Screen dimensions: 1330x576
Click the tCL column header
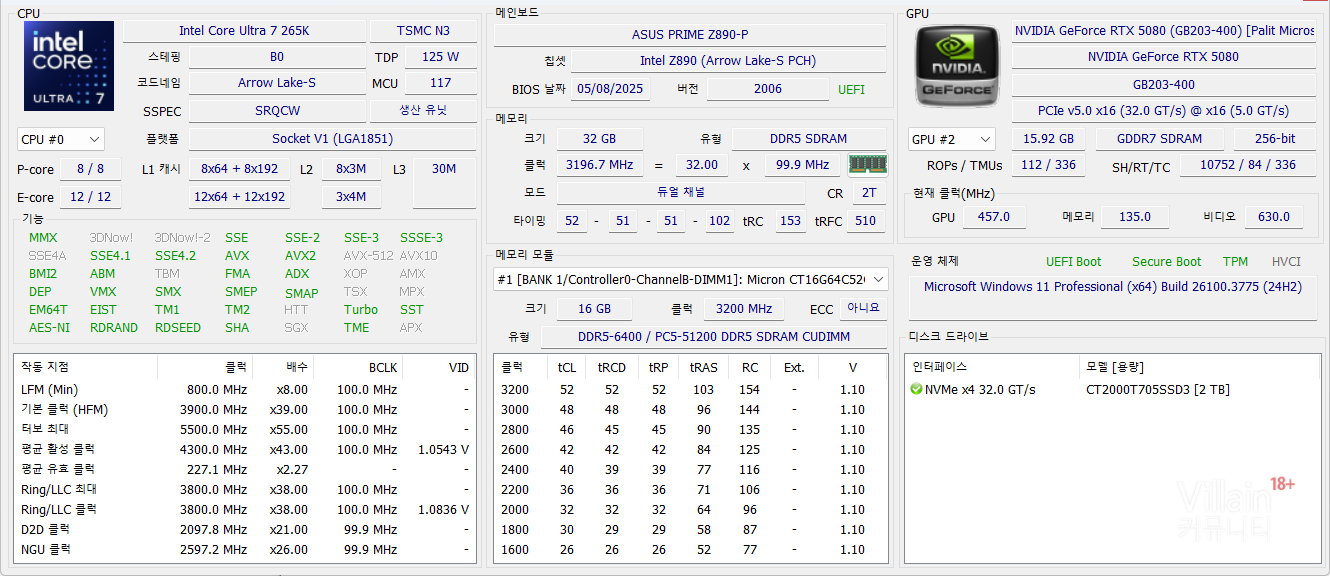(566, 367)
